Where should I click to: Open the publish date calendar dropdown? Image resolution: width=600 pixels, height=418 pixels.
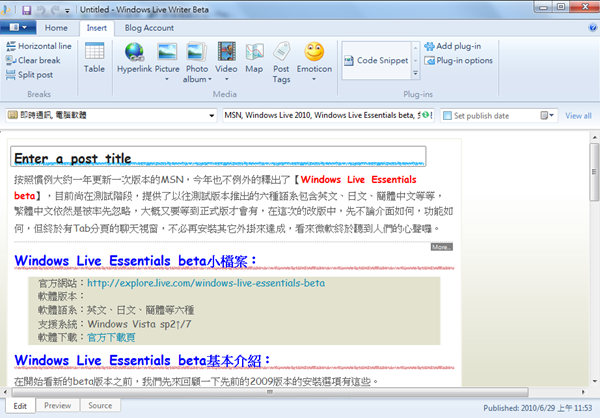555,116
